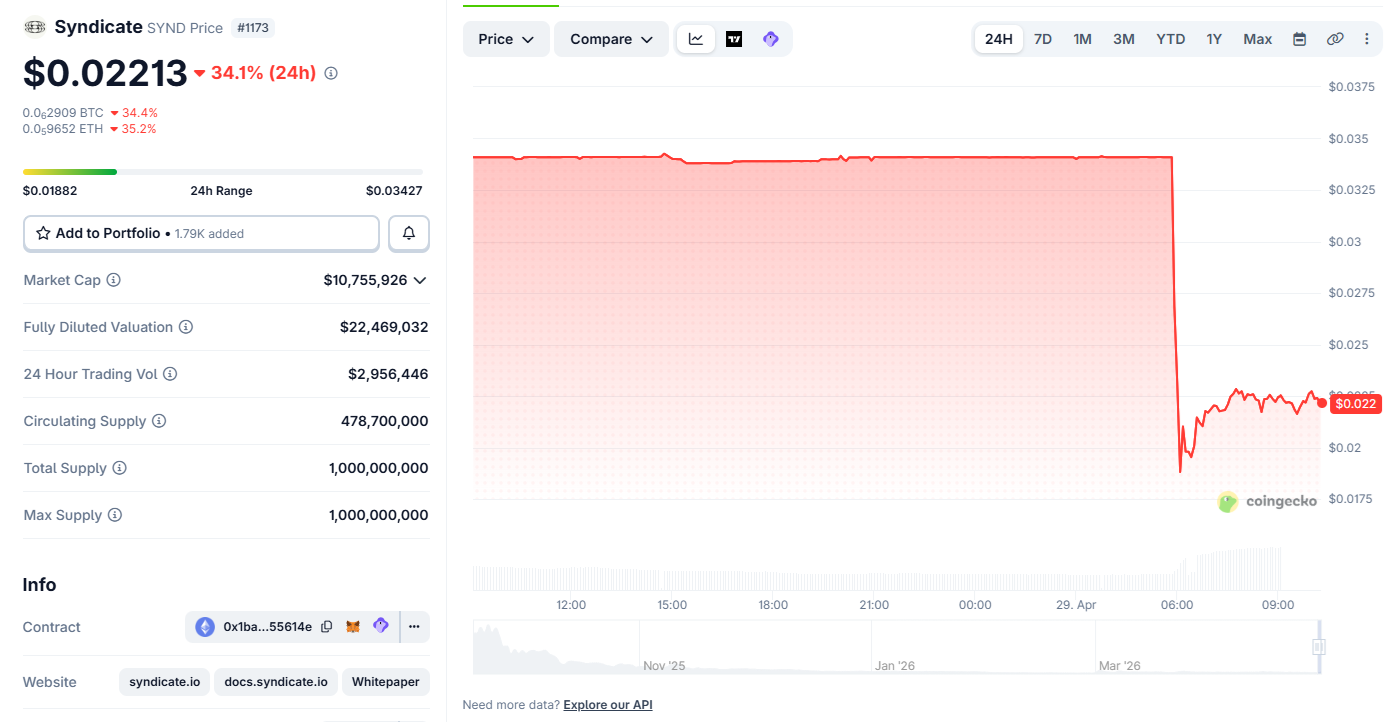Screen dimensions: 1391x722
Task: Select the 7D time range tab
Action: pos(1042,39)
